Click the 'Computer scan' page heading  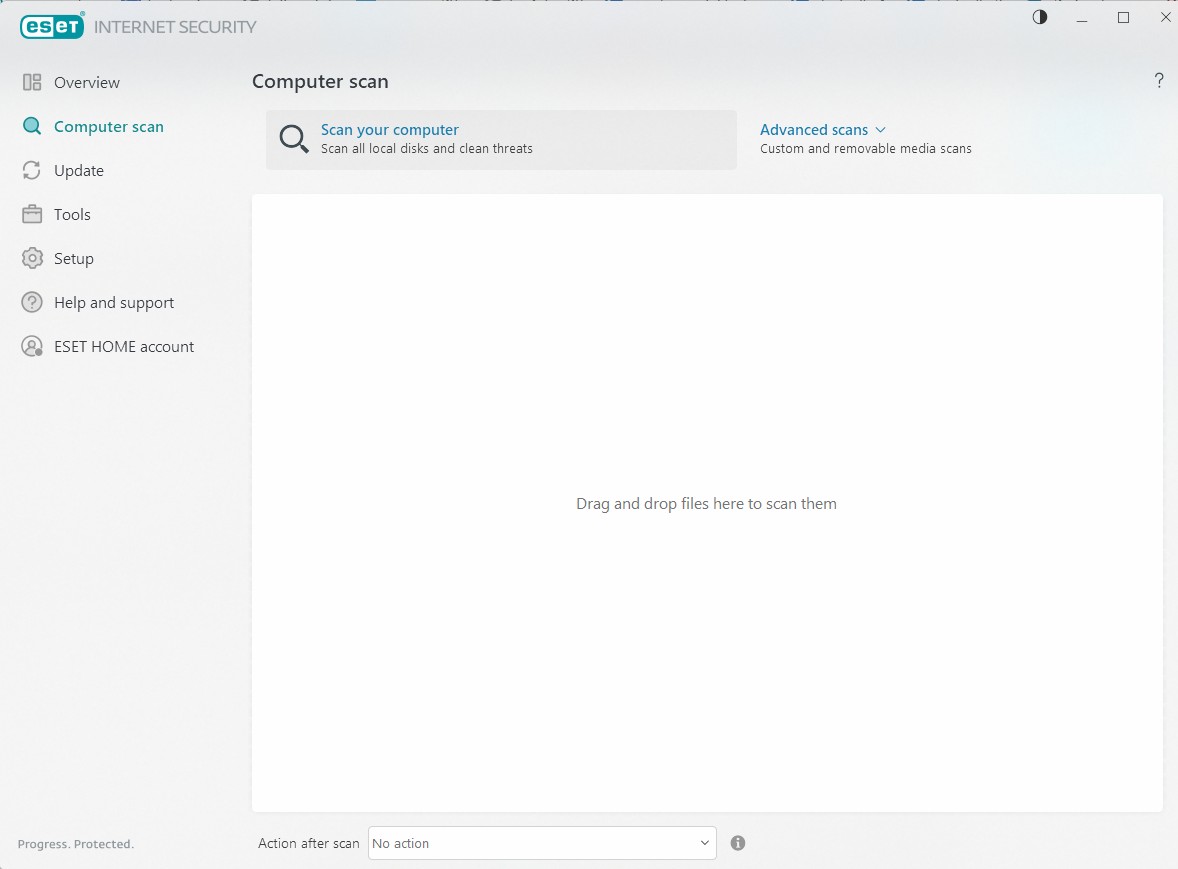[x=320, y=81]
